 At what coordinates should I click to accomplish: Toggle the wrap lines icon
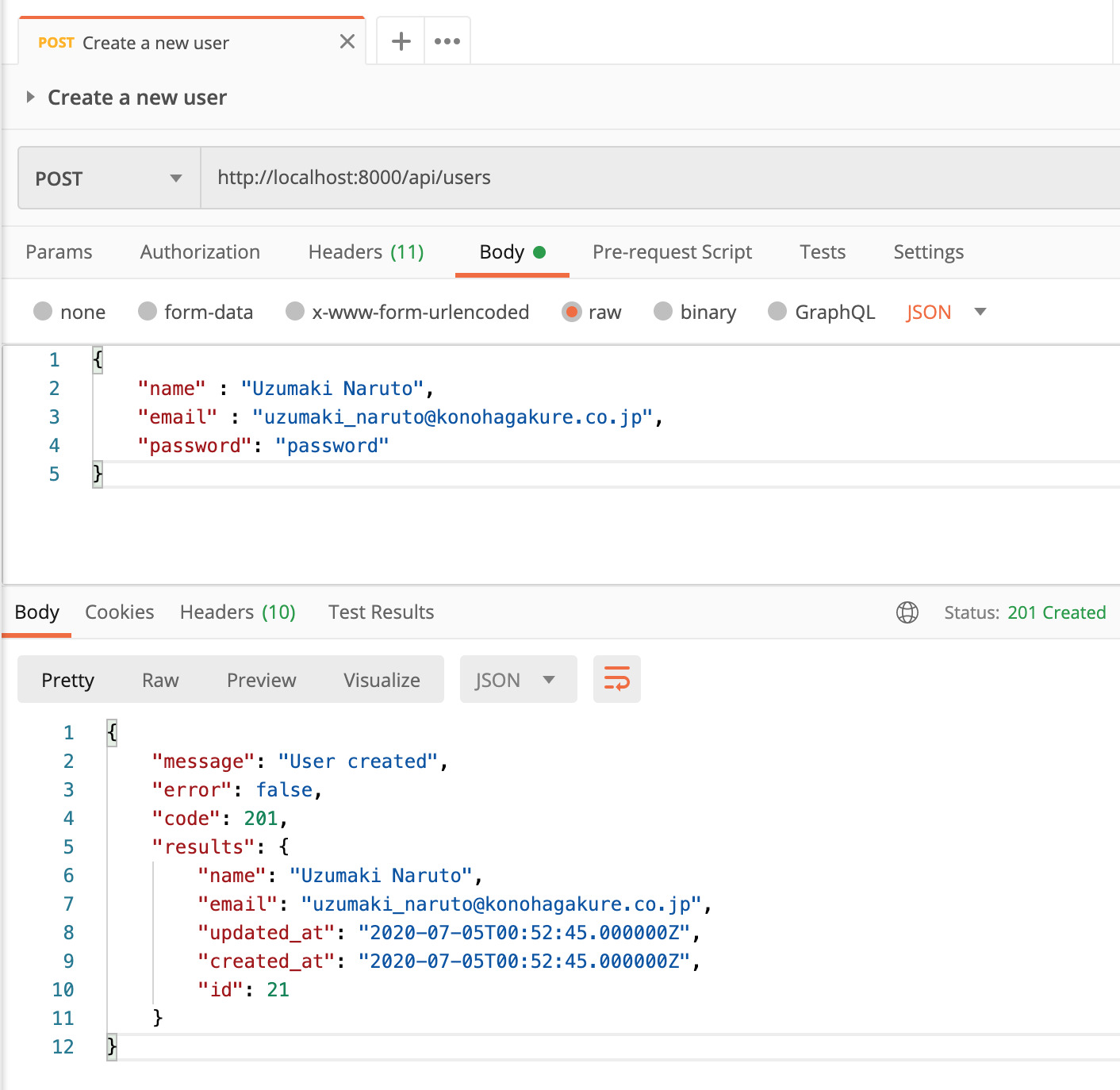point(617,679)
